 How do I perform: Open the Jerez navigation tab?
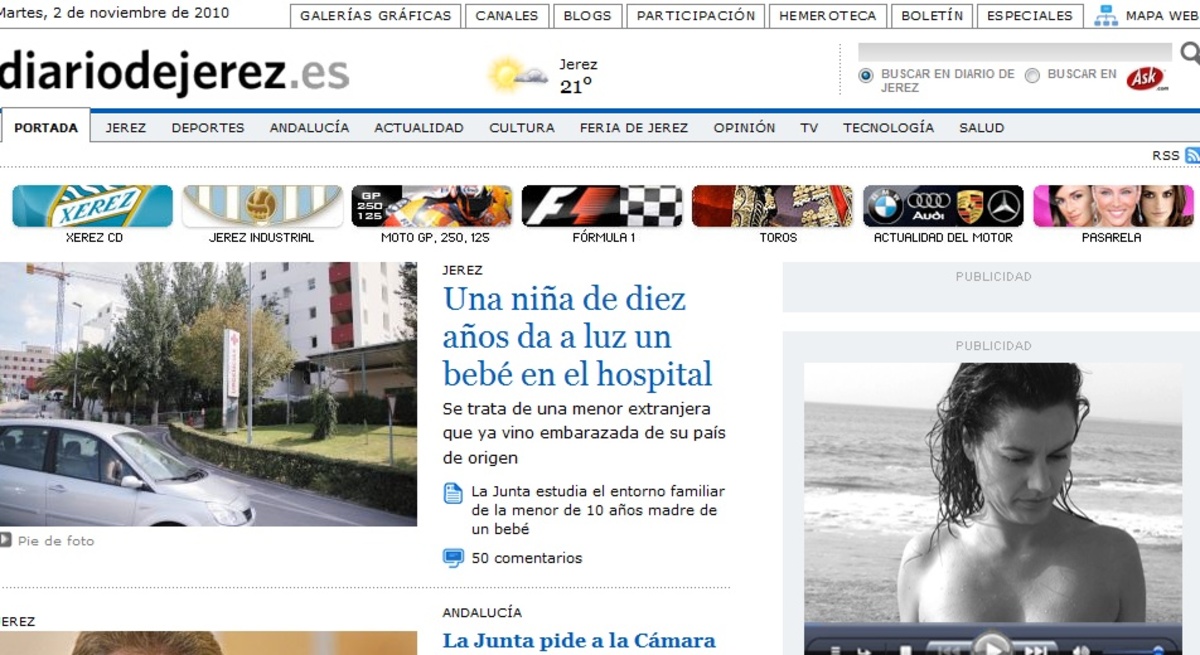[x=126, y=127]
